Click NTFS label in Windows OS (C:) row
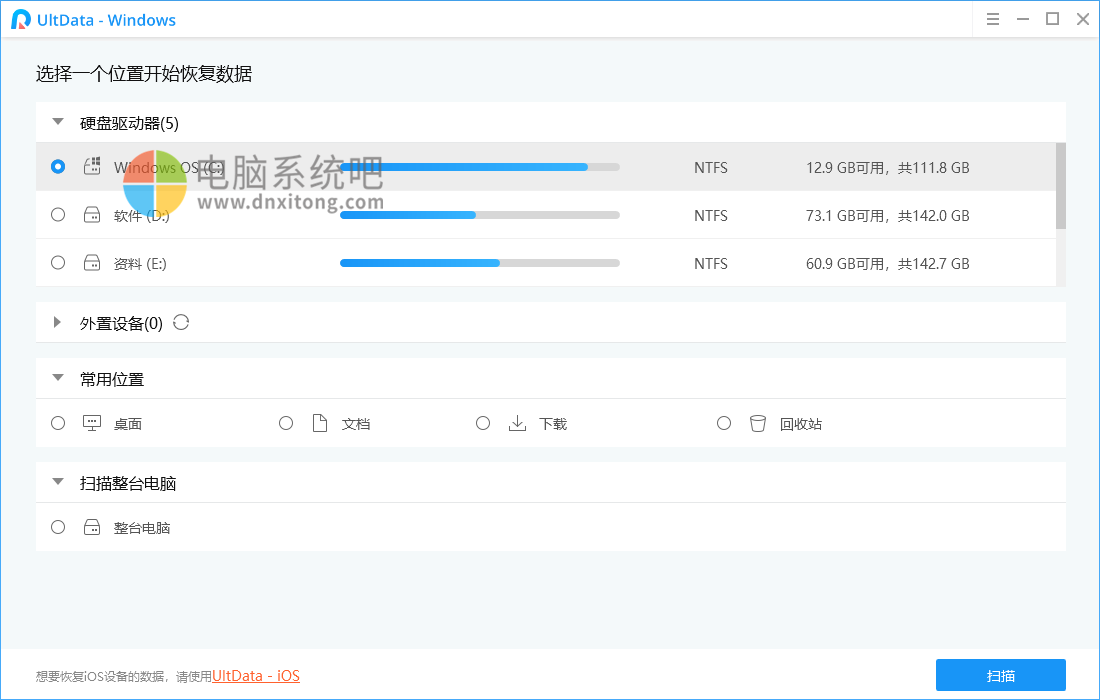The image size is (1100, 700). (x=711, y=168)
